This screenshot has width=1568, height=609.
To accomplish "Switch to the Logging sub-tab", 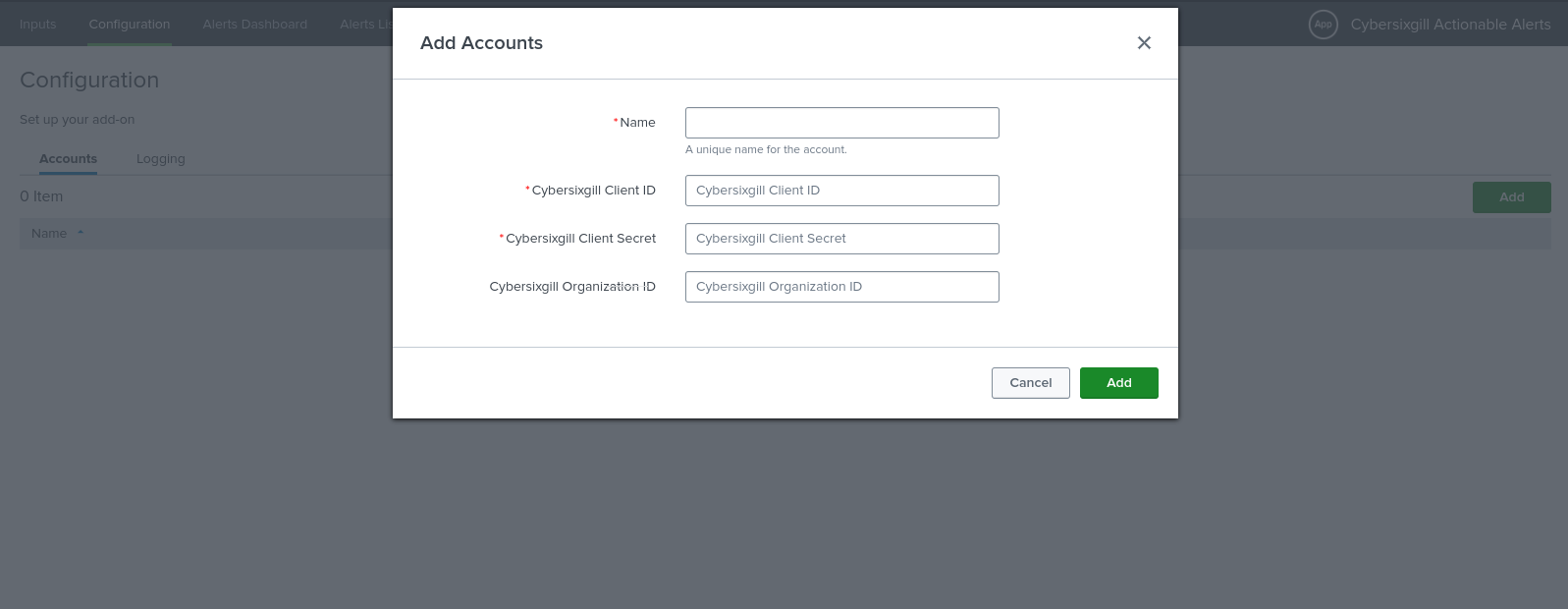I will (x=161, y=159).
